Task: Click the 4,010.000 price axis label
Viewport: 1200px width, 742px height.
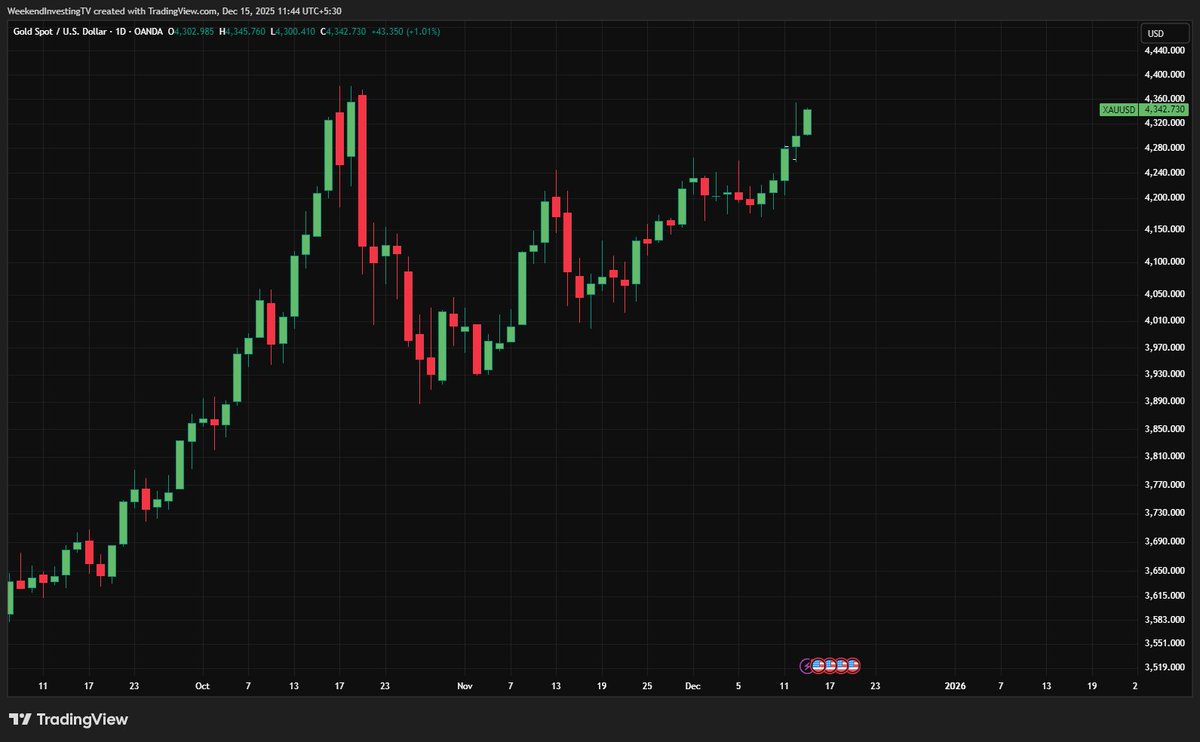Action: 1166,320
